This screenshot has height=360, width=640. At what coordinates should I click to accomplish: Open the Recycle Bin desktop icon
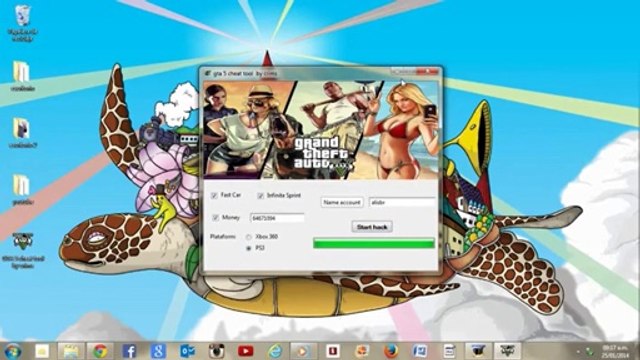click(22, 23)
